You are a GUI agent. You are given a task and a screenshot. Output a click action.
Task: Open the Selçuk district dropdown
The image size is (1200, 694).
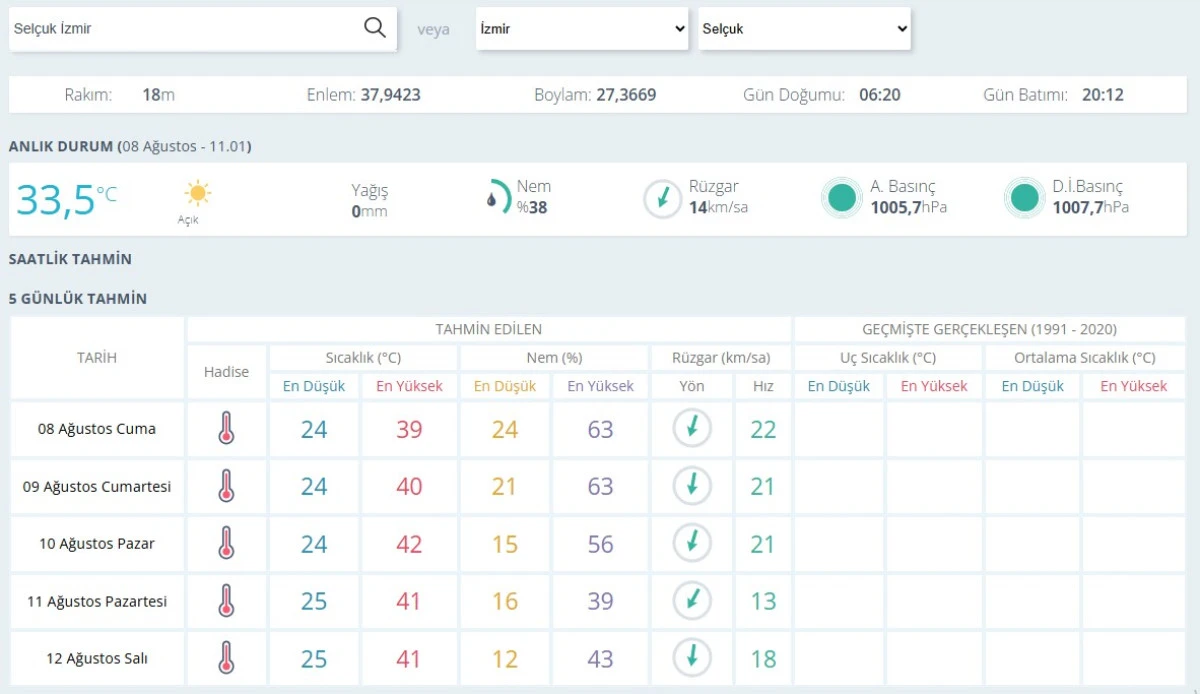tap(804, 29)
